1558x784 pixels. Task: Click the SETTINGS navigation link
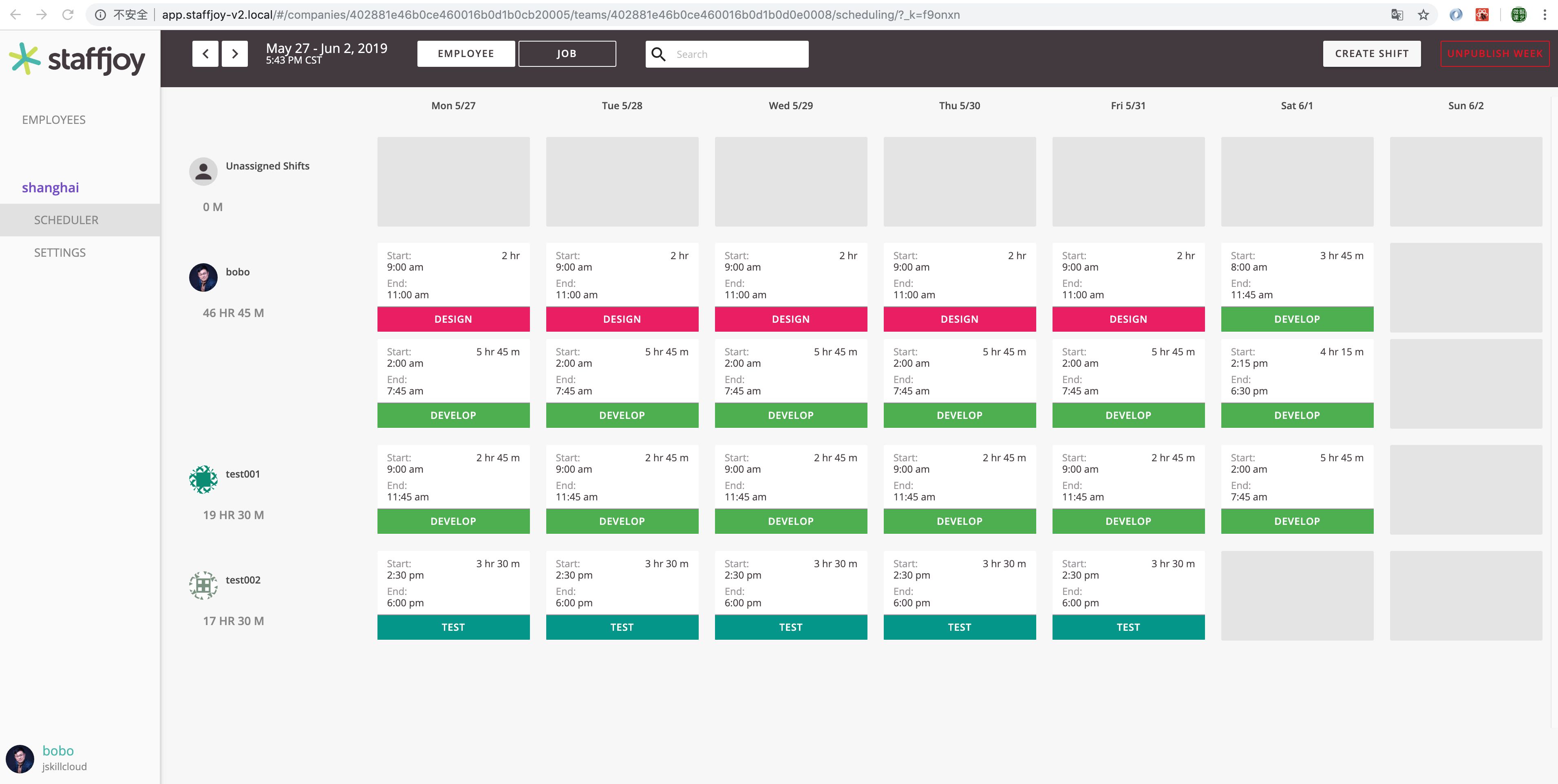60,251
